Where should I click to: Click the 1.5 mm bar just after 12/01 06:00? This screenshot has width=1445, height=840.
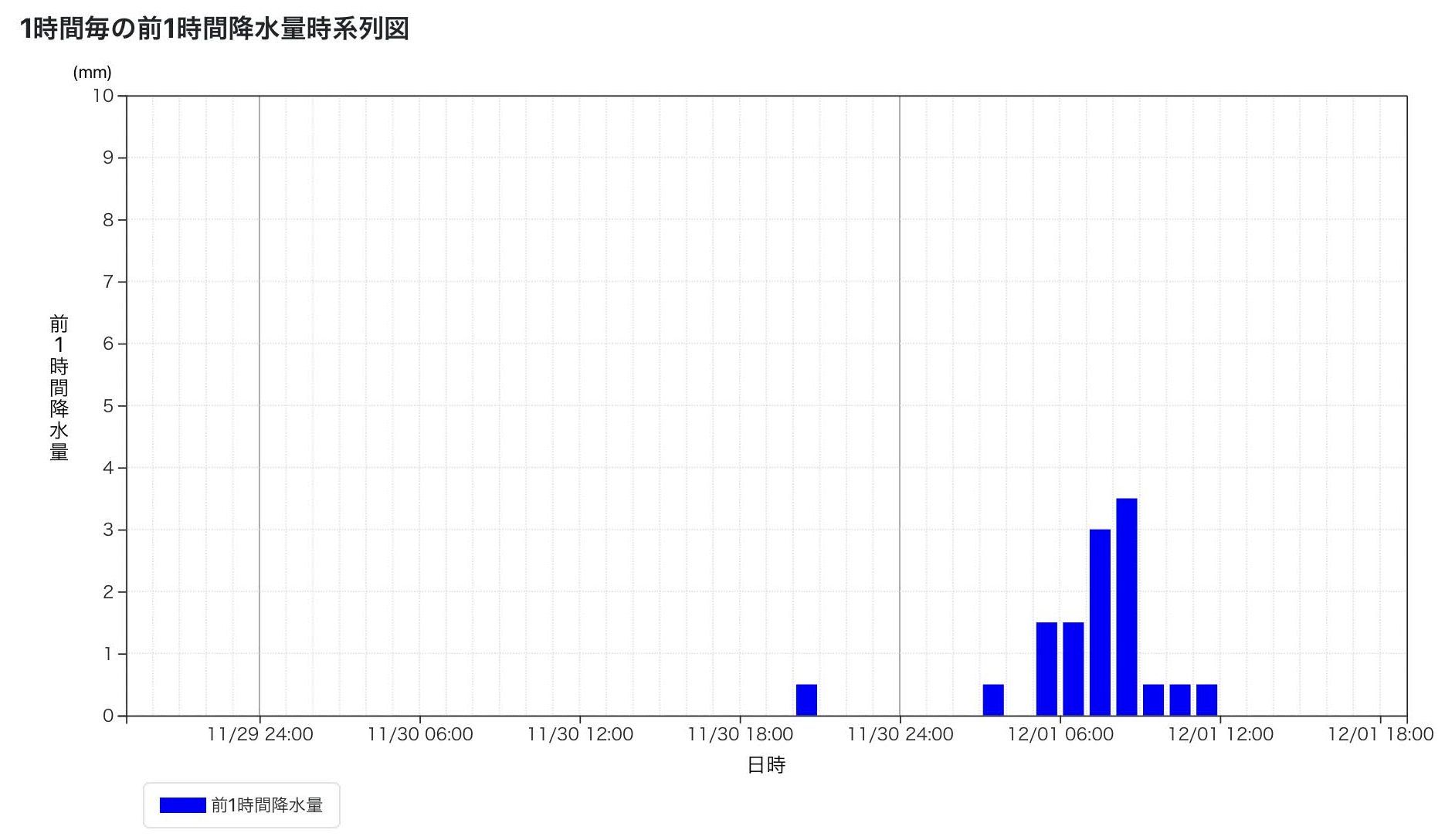[x=1074, y=669]
